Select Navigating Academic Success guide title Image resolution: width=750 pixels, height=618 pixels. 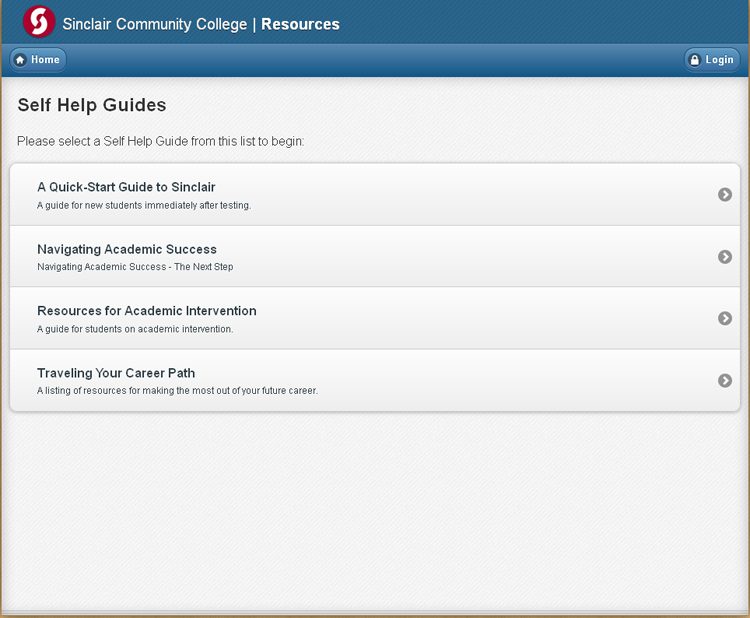(127, 249)
